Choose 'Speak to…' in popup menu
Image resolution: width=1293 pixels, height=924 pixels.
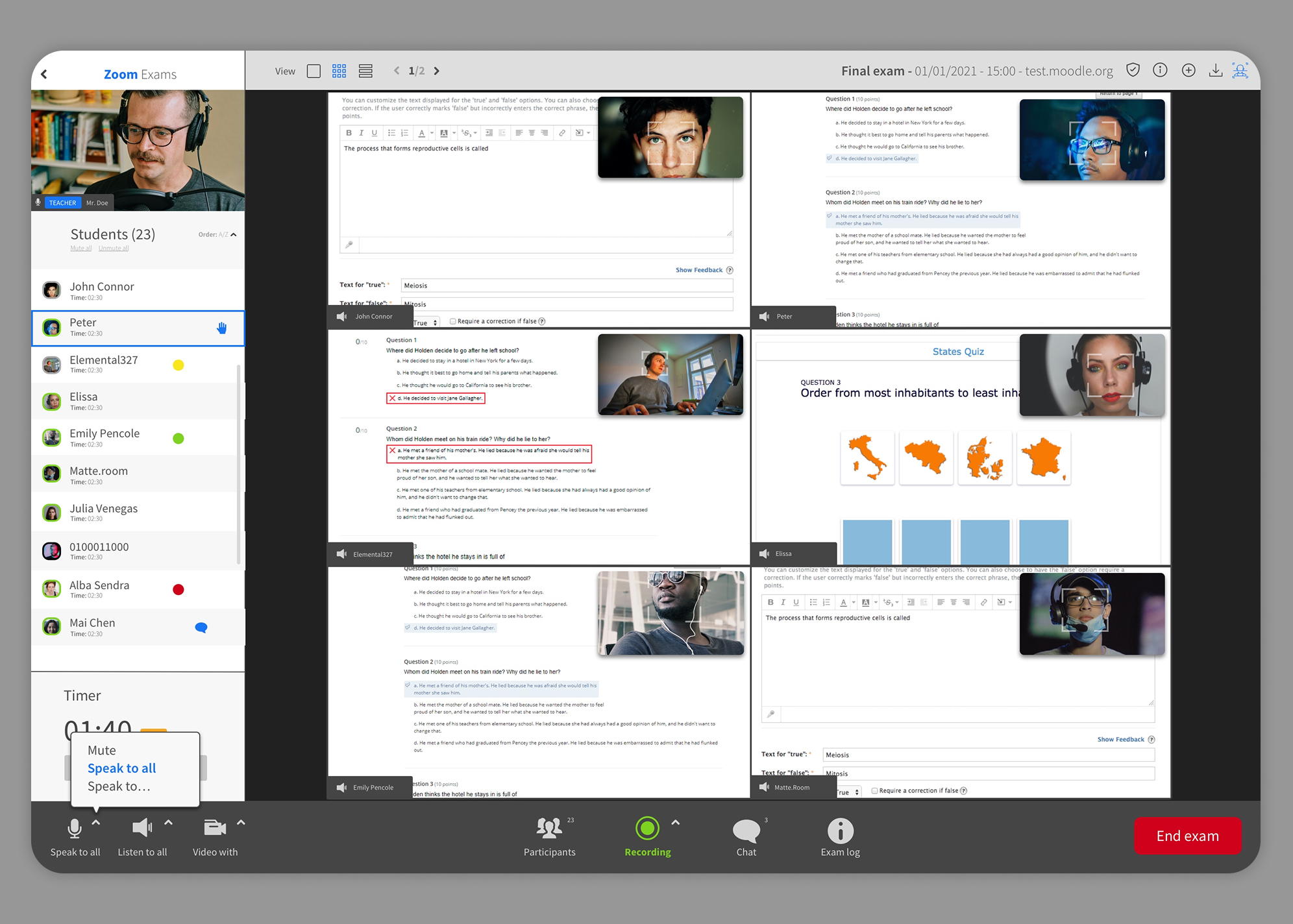pyautogui.click(x=119, y=786)
